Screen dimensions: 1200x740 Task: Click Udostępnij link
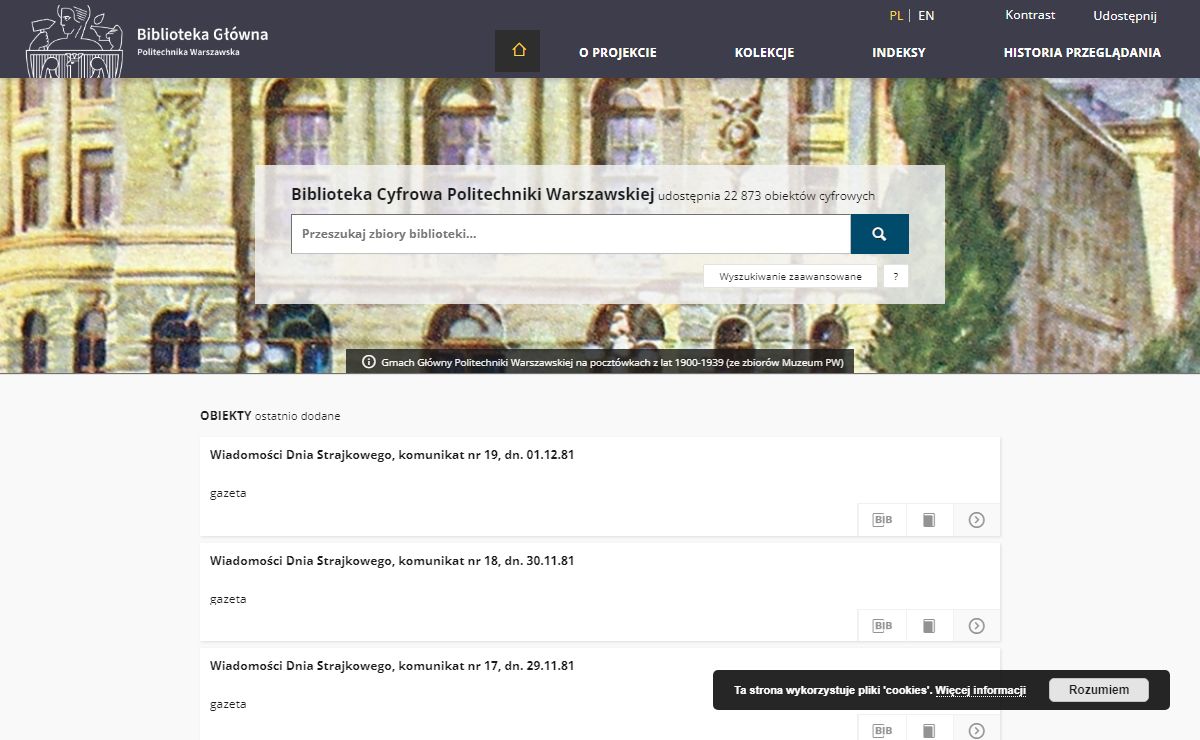pyautogui.click(x=1125, y=16)
